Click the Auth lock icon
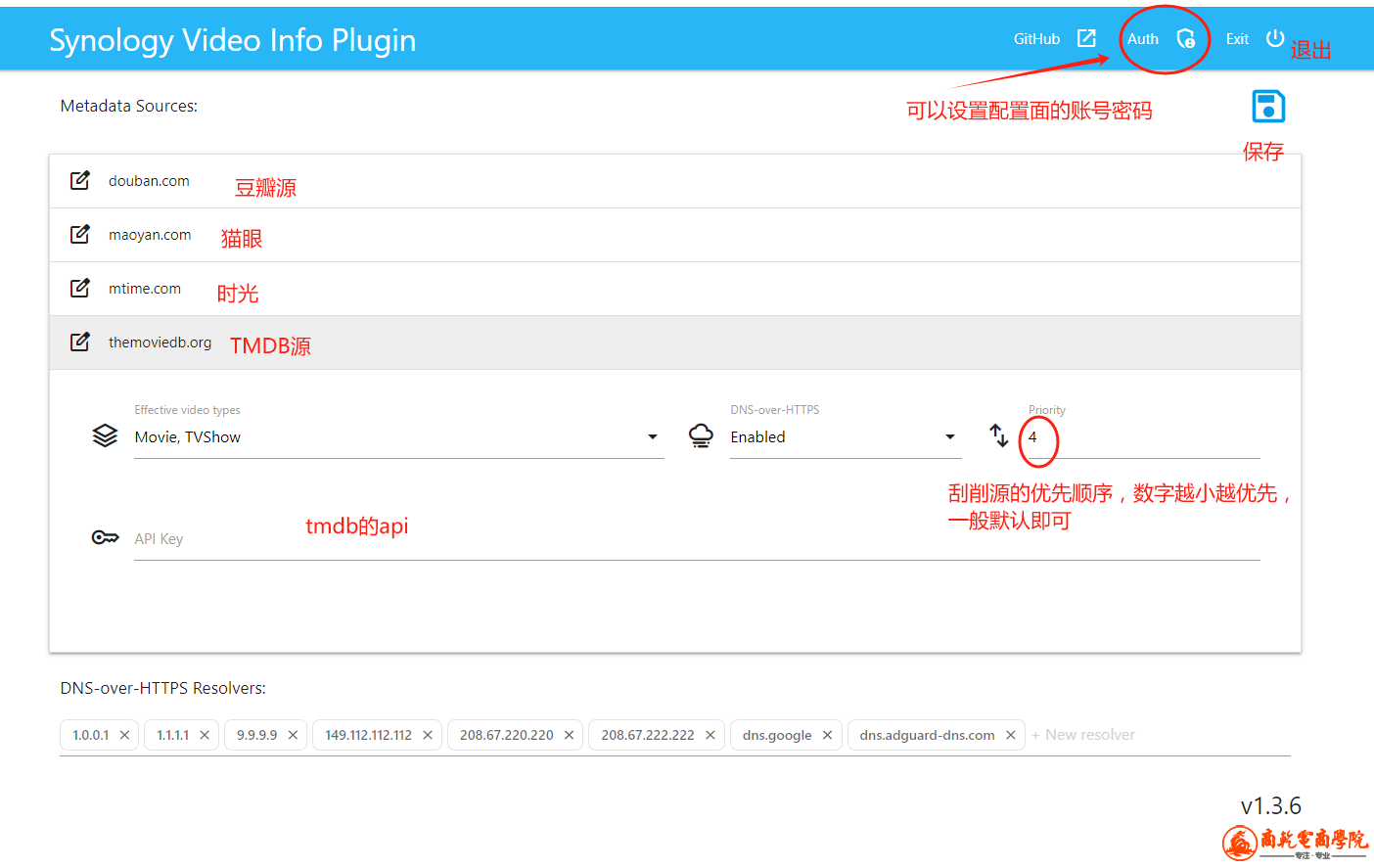The width and height of the screenshot is (1374, 868). click(x=1186, y=39)
